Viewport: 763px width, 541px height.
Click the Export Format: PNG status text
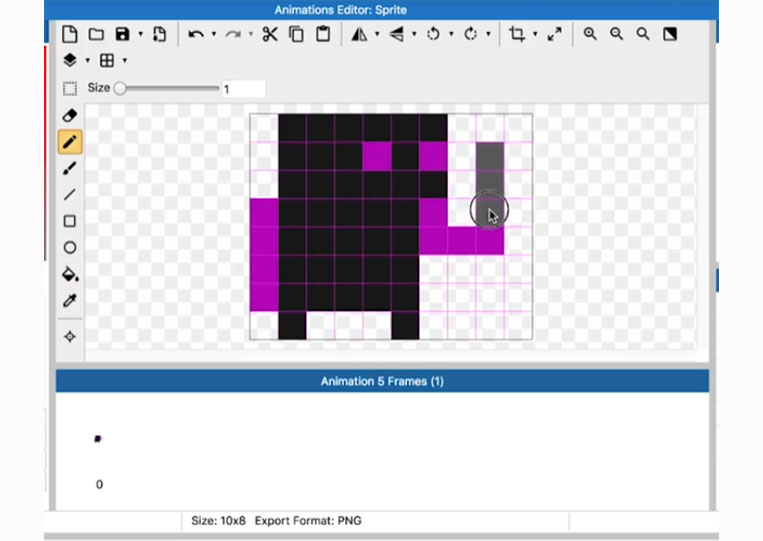click(308, 521)
